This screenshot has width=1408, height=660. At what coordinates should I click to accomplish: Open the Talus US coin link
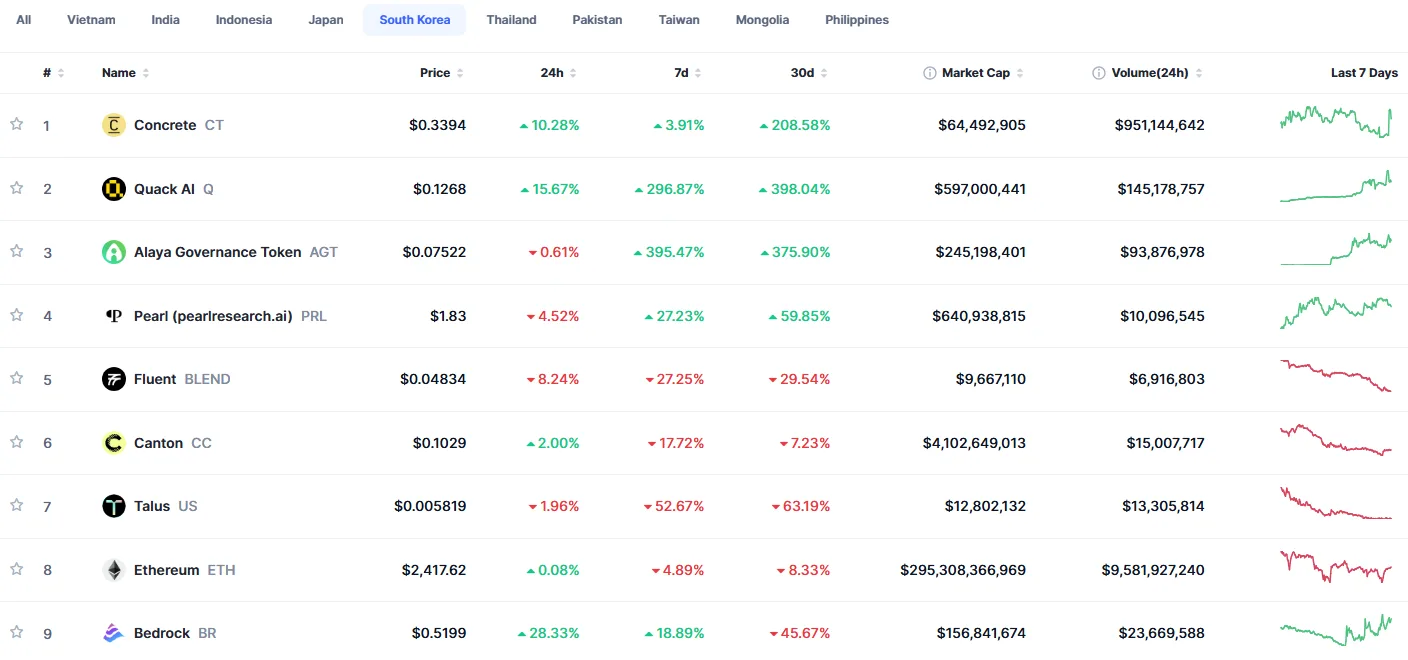coord(150,506)
